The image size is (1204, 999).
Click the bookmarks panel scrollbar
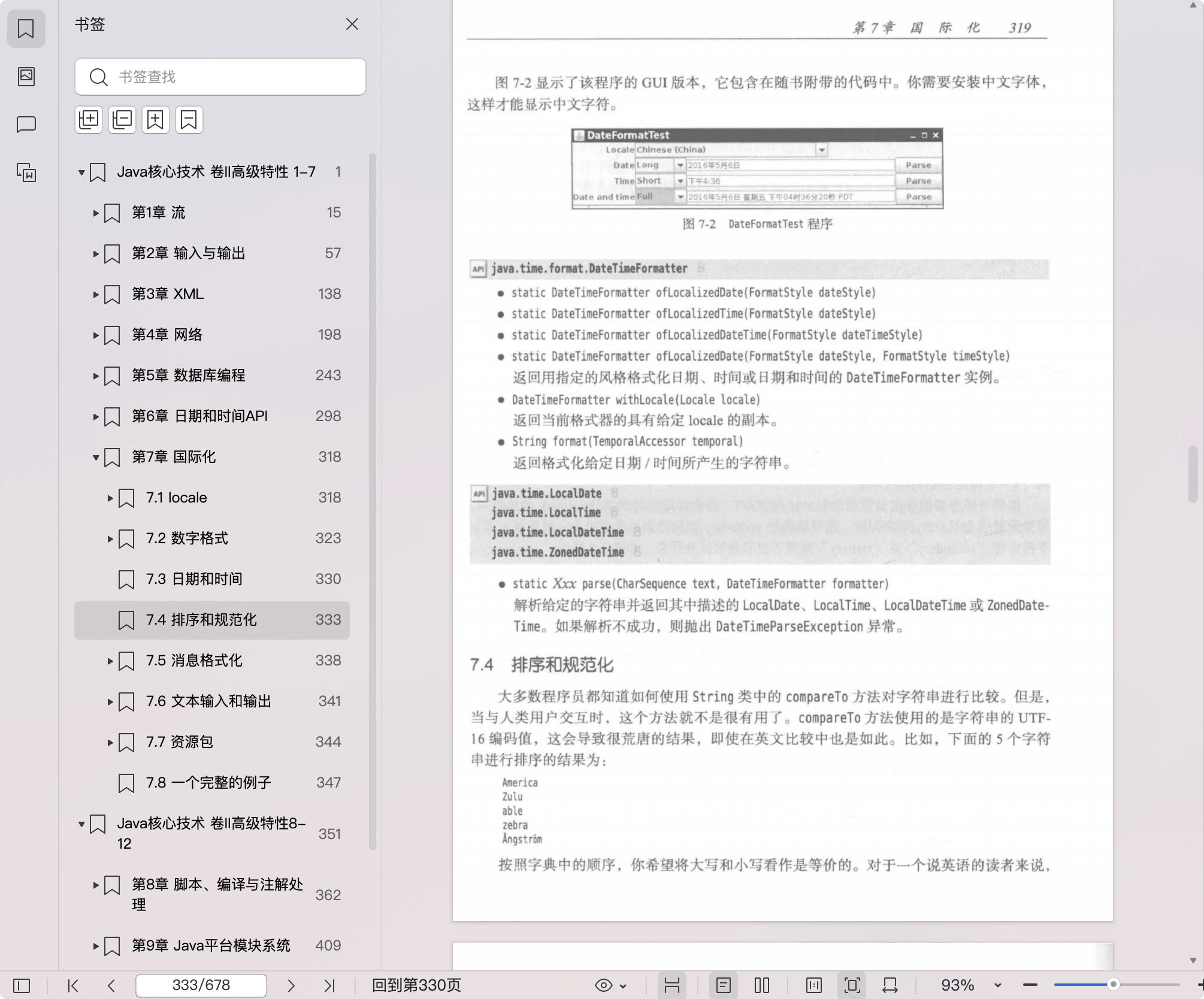(373, 502)
